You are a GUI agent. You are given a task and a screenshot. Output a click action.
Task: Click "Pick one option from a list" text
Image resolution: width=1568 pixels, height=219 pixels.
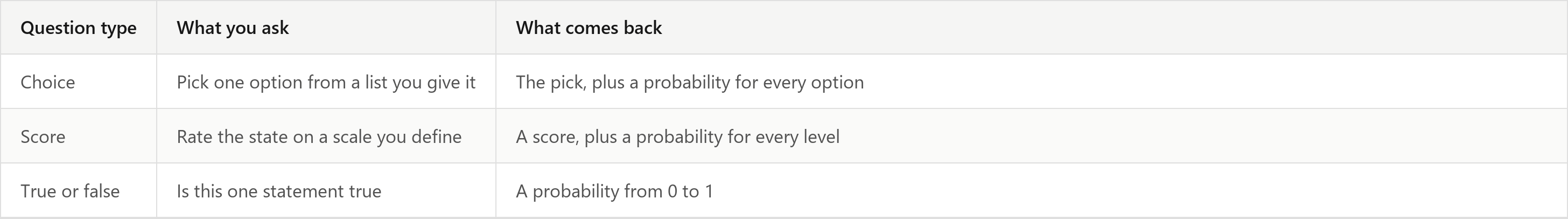283,82
